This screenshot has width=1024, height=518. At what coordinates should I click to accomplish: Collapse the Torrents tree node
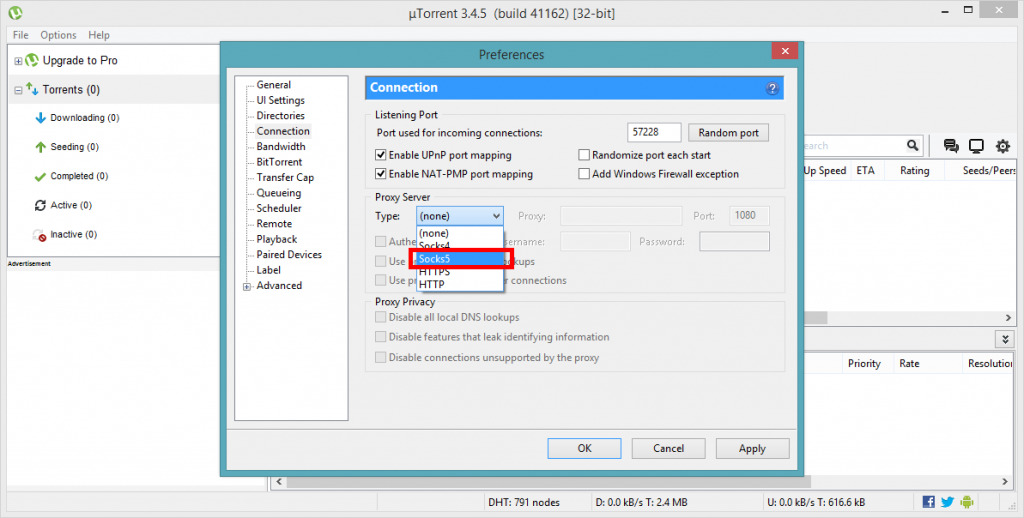tap(18, 90)
